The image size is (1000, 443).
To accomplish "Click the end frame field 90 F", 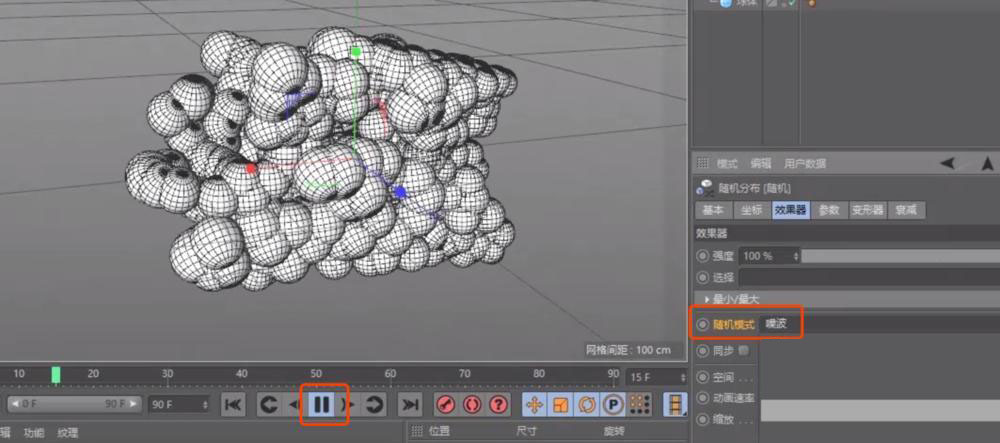I will tap(179, 404).
